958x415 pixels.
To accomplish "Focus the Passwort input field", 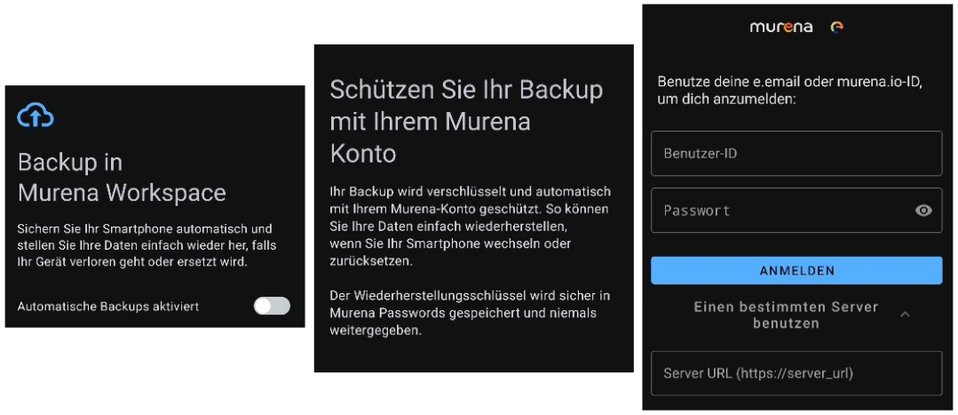I will coord(797,210).
